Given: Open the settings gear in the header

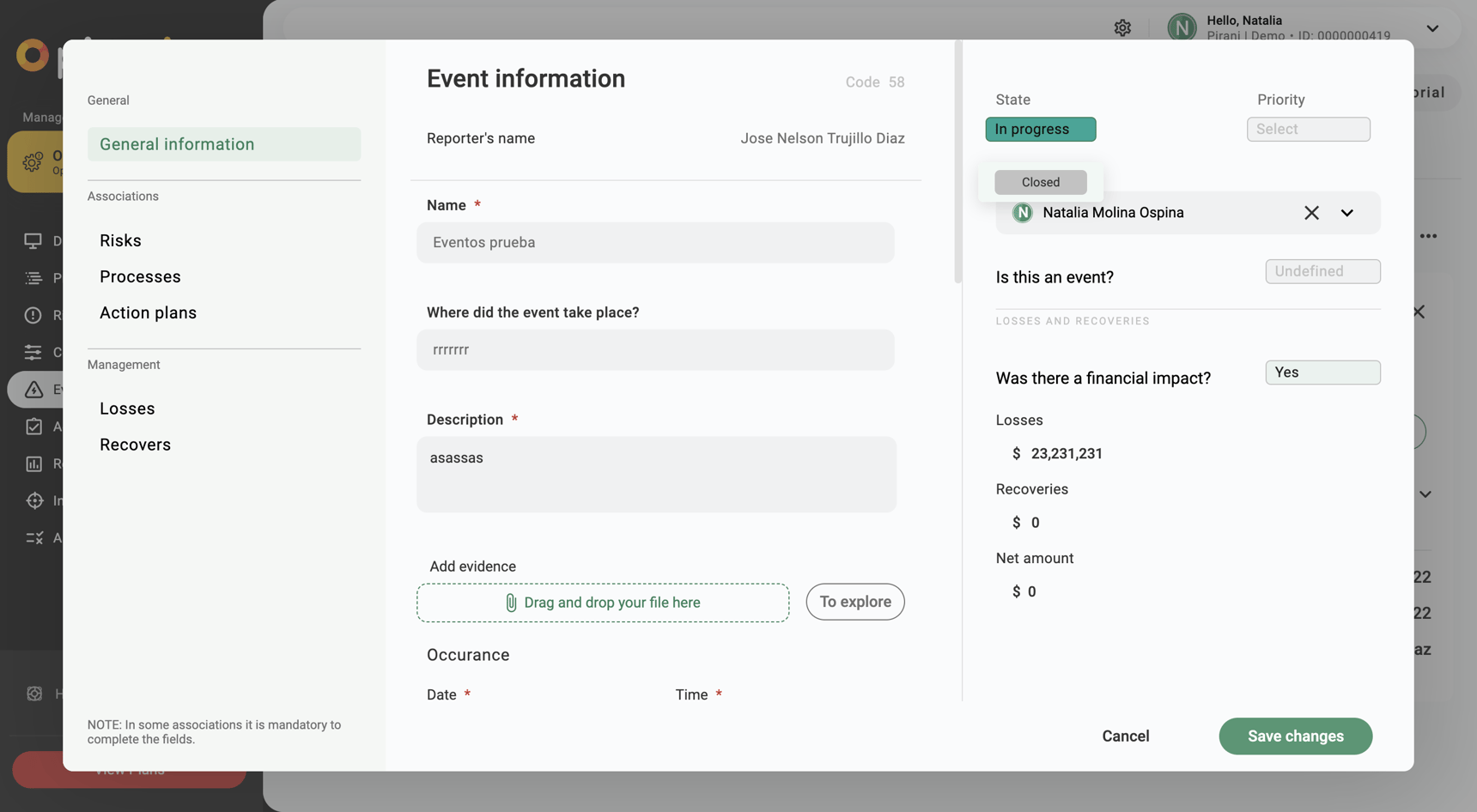Looking at the screenshot, I should [x=1122, y=27].
